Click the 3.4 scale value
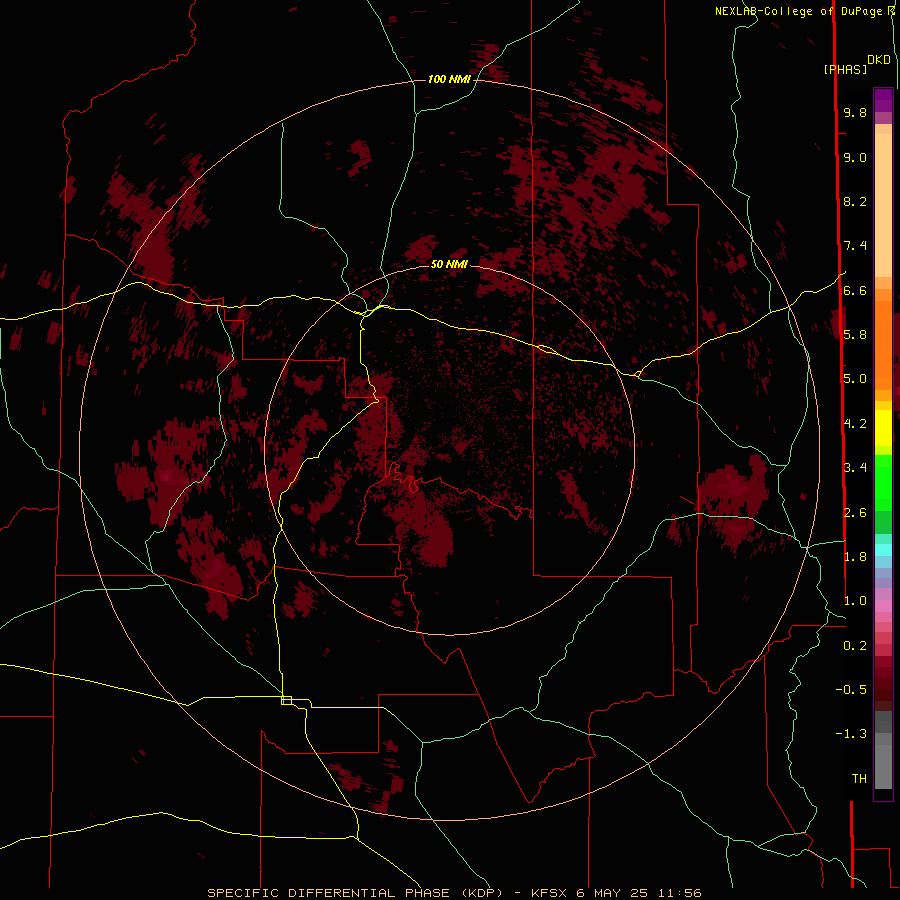 click(x=855, y=468)
